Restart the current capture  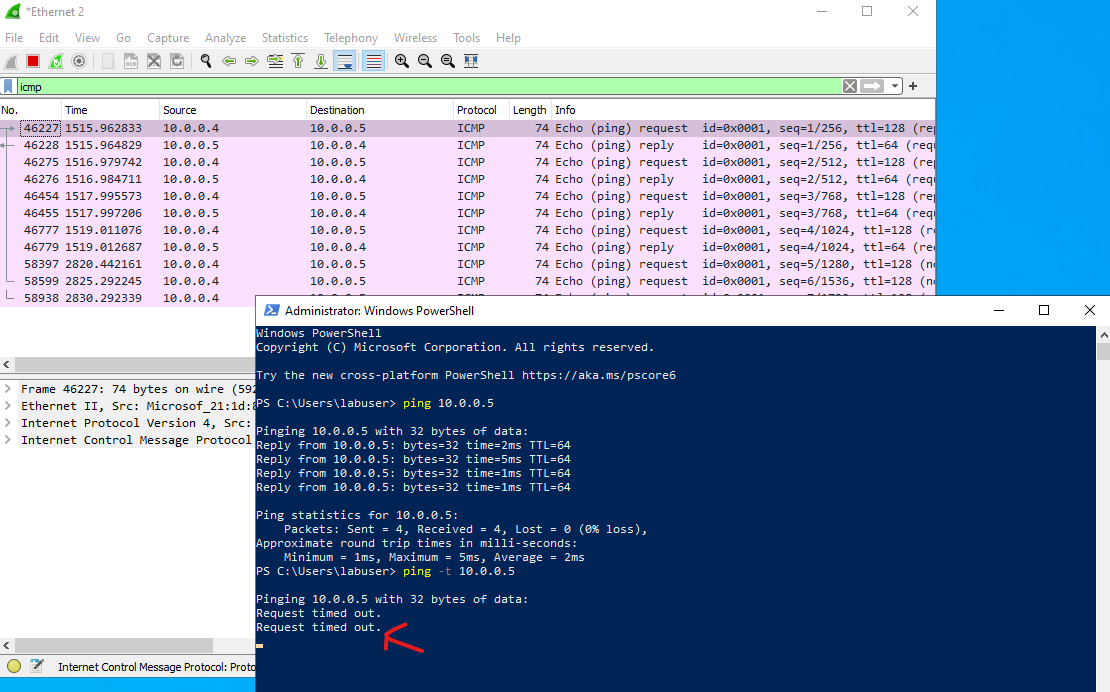click(56, 62)
